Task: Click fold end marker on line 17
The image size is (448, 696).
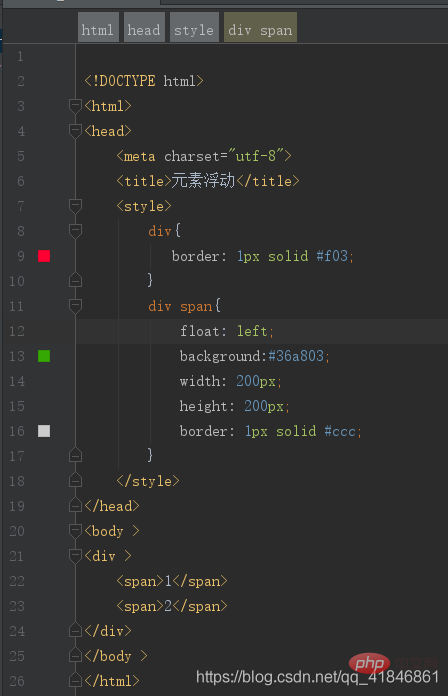Action: pos(75,455)
